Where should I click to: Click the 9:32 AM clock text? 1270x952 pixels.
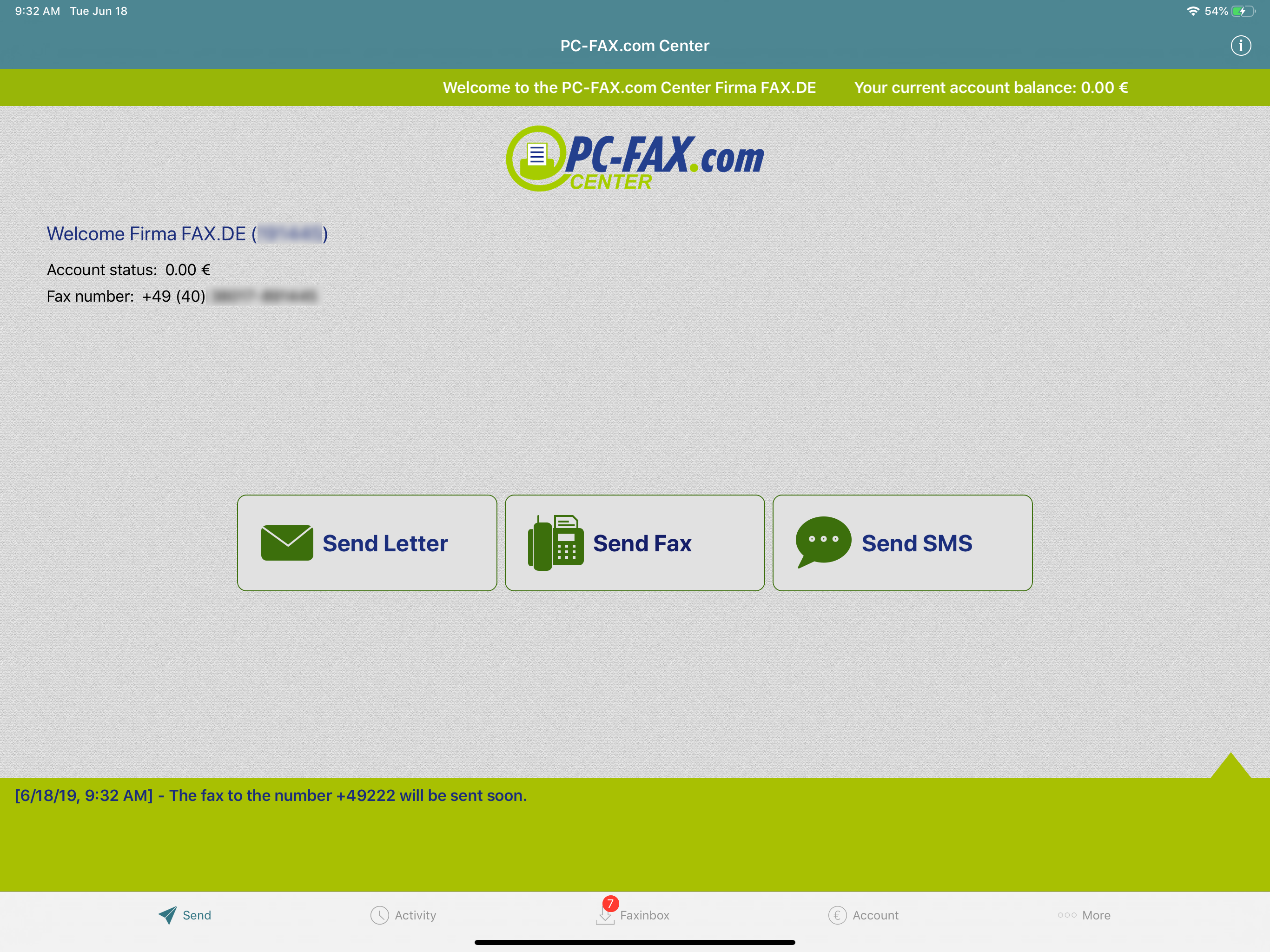(x=37, y=11)
